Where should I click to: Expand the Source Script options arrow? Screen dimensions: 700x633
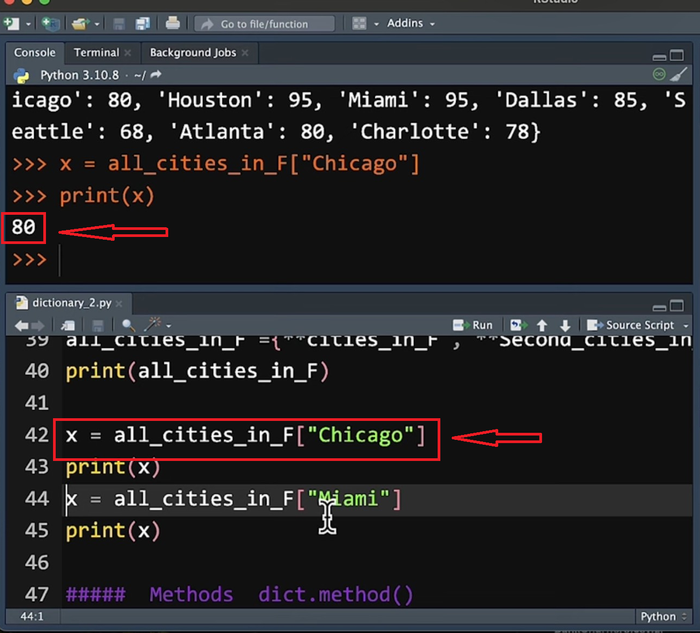pos(686,325)
